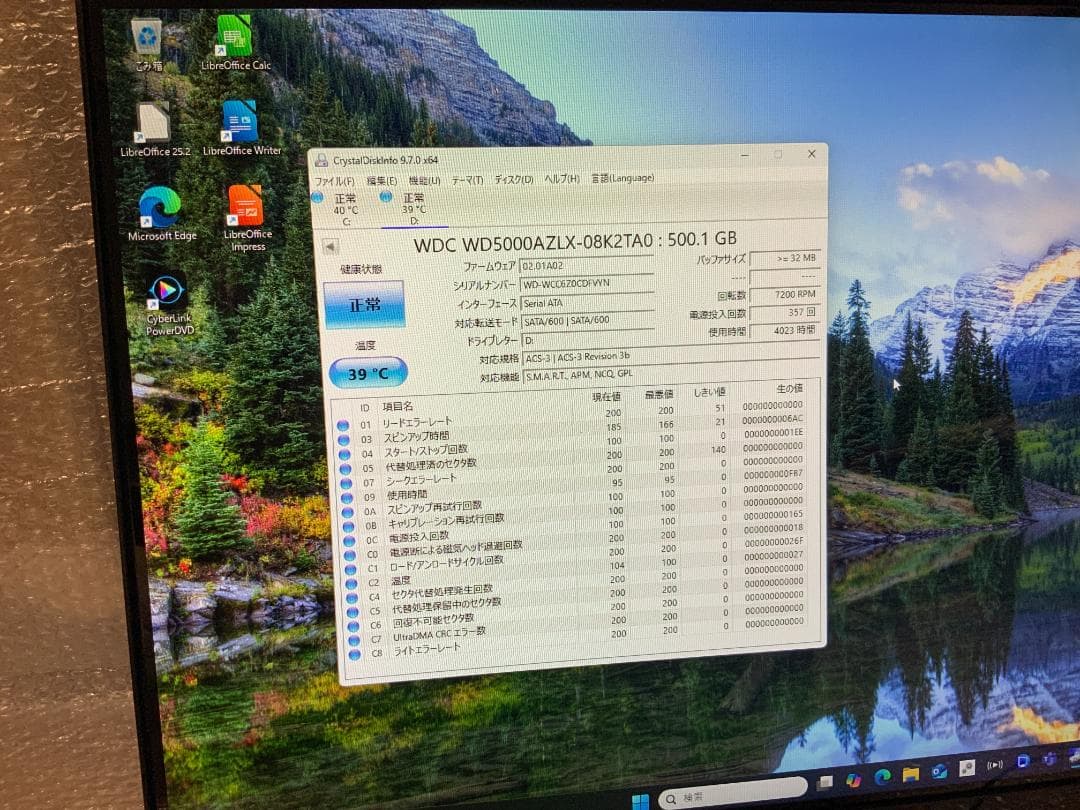
Task: Click the blue 正常 health status indicator
Action: [365, 305]
